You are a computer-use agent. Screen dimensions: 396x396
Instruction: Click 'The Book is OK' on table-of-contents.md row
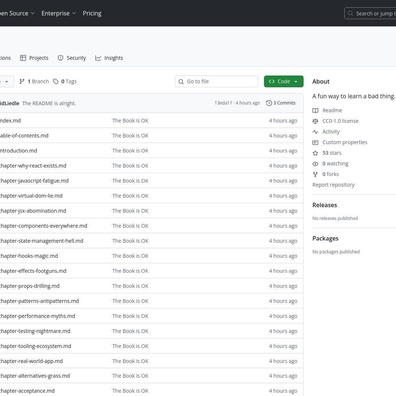[130, 136]
